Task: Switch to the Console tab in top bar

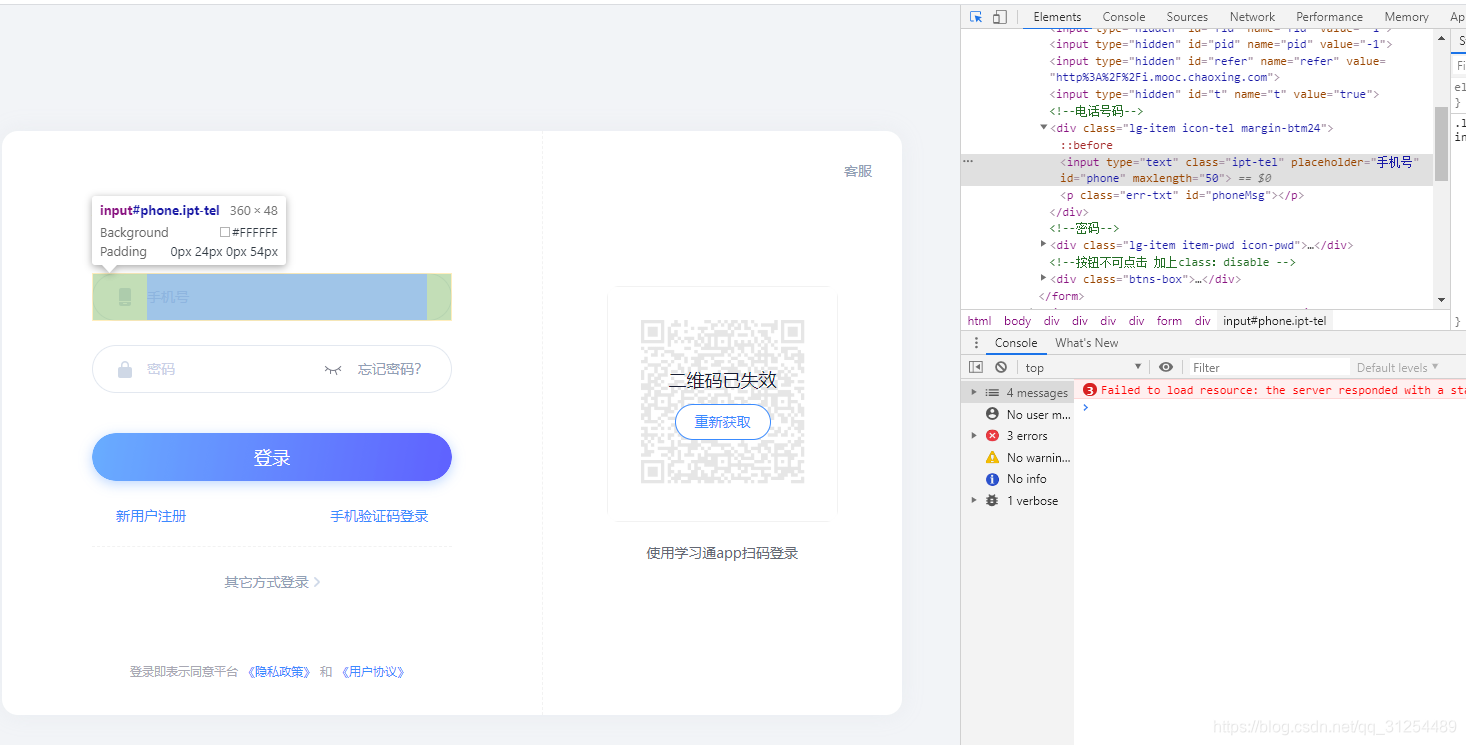Action: pyautogui.click(x=1124, y=17)
